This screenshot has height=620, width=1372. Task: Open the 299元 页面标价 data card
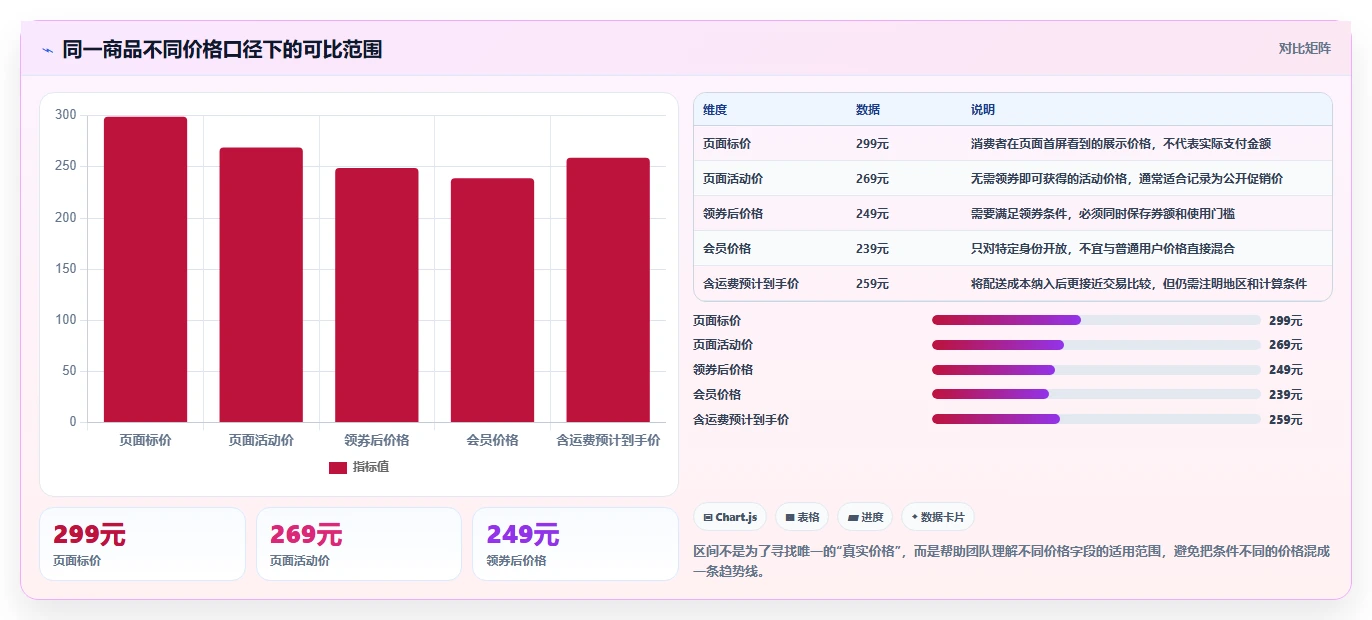pos(142,544)
